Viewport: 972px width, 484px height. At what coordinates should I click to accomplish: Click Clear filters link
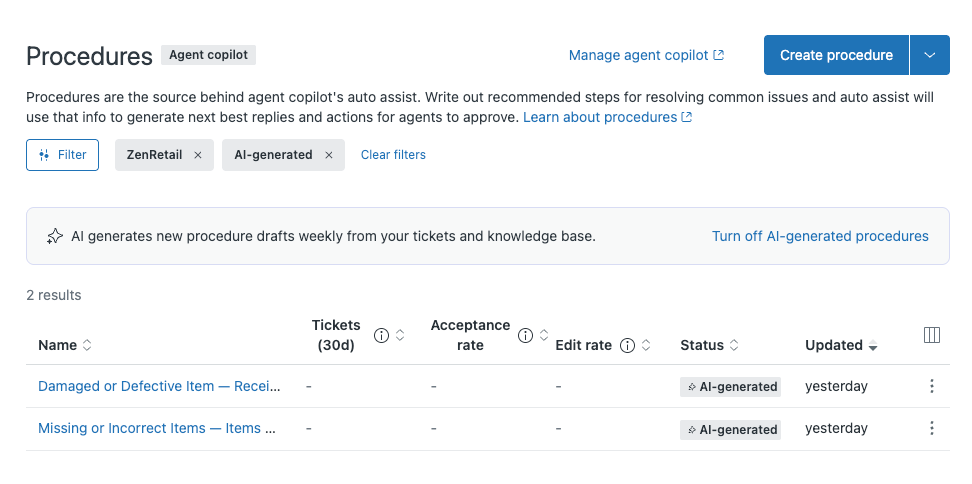click(393, 155)
